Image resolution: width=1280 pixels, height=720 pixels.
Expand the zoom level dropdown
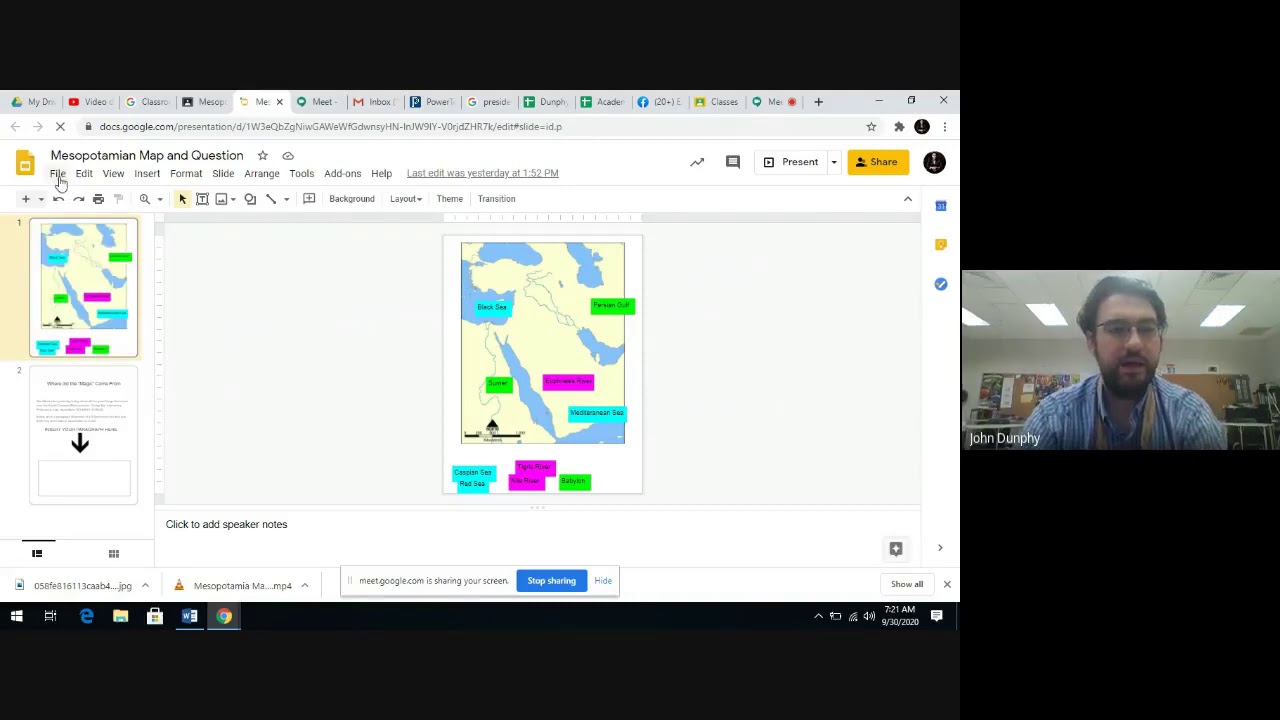[x=160, y=199]
